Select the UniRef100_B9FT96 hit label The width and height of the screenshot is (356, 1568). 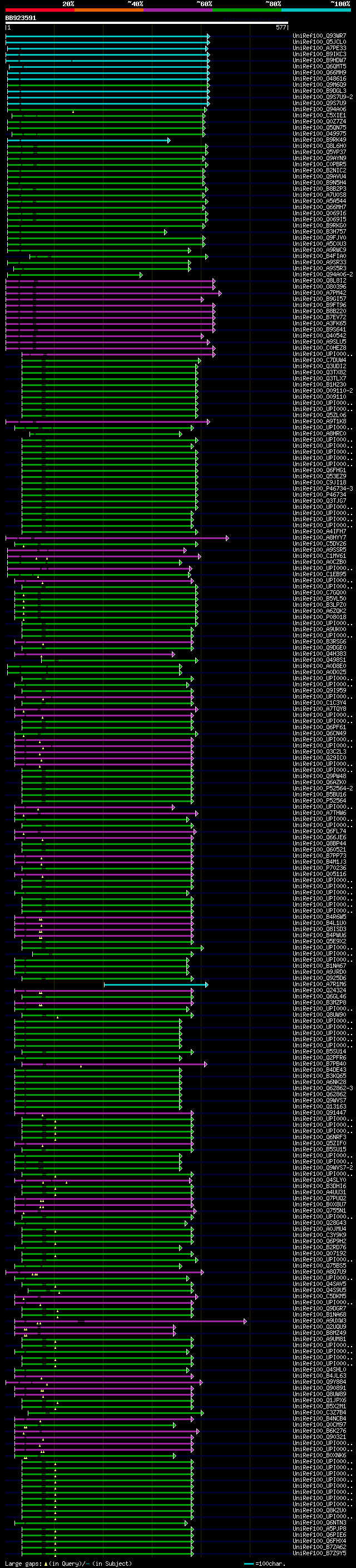pyautogui.click(x=319, y=305)
